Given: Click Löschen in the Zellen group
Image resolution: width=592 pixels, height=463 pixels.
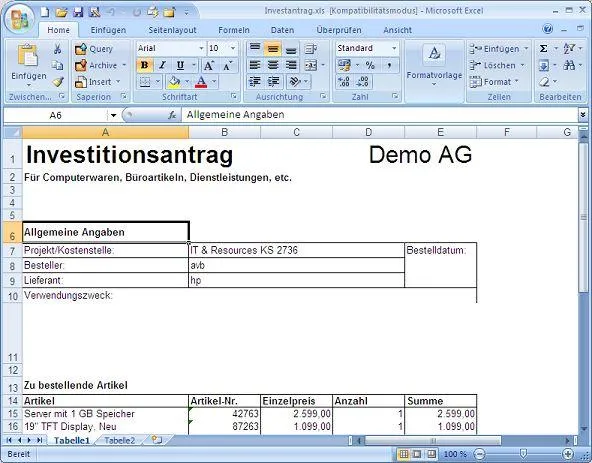Looking at the screenshot, I should coord(497,65).
